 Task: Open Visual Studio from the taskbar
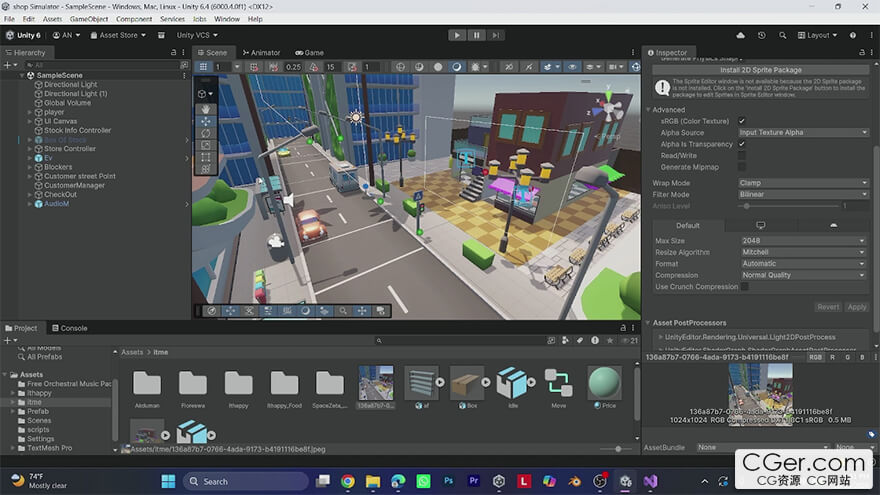point(650,481)
